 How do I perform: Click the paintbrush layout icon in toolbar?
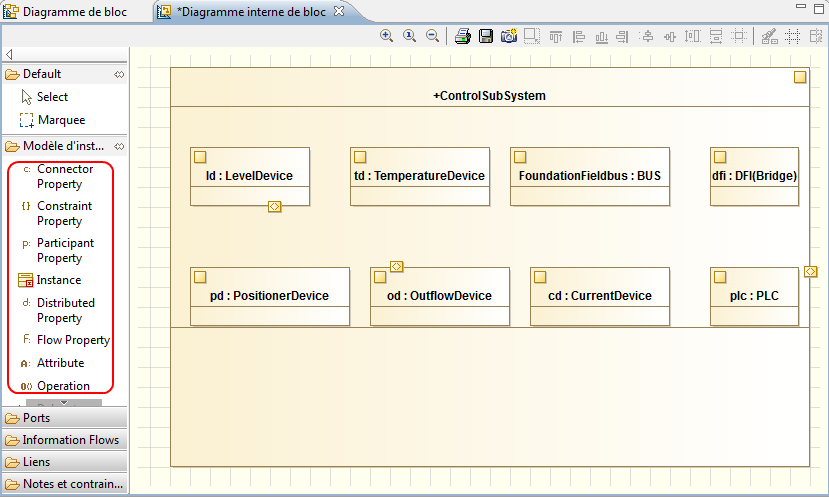coord(769,36)
